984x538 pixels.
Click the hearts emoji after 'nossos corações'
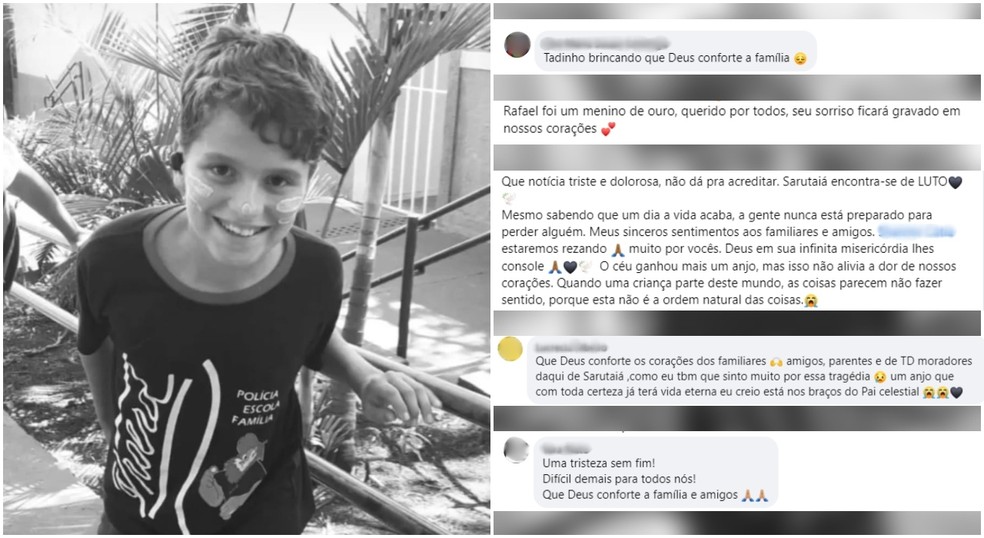(x=607, y=129)
